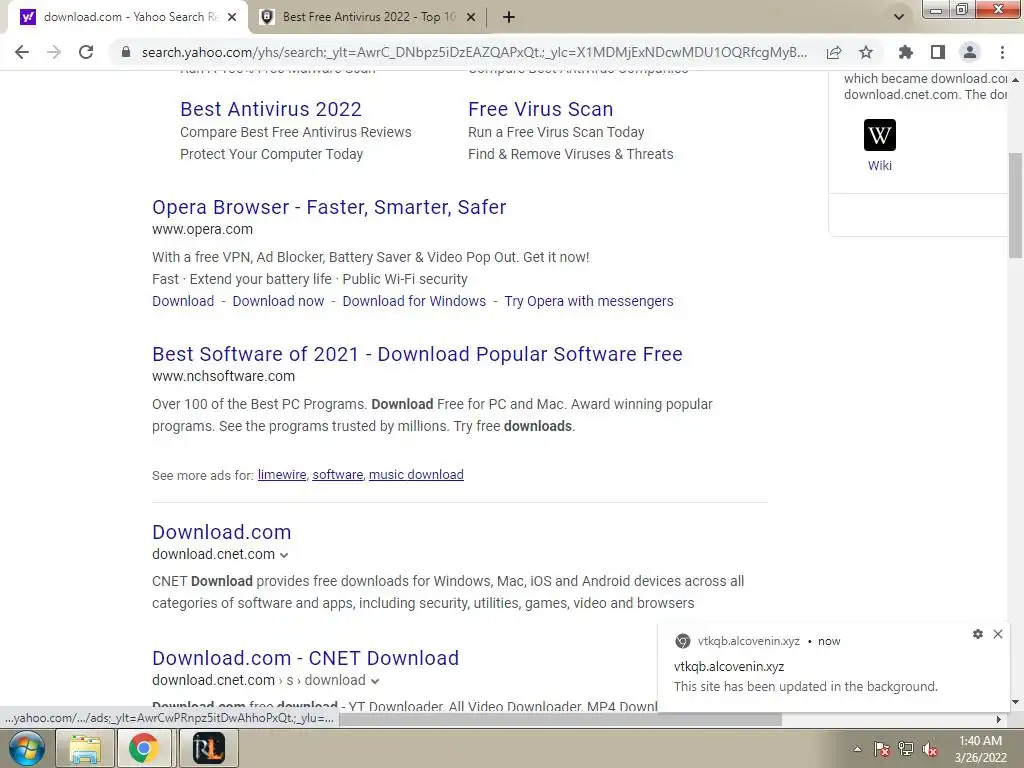Click the Opera 'Download' sublink

pyautogui.click(x=183, y=301)
